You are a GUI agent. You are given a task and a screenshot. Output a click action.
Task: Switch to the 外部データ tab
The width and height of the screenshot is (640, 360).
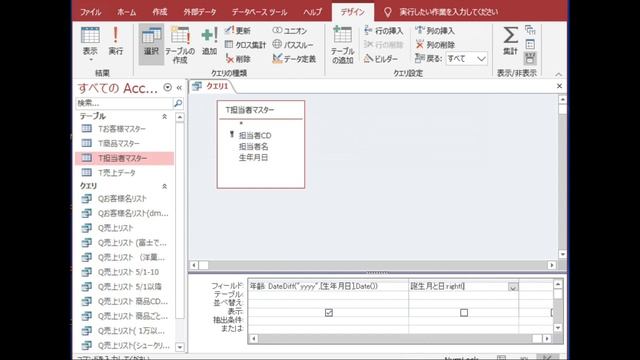[200, 12]
